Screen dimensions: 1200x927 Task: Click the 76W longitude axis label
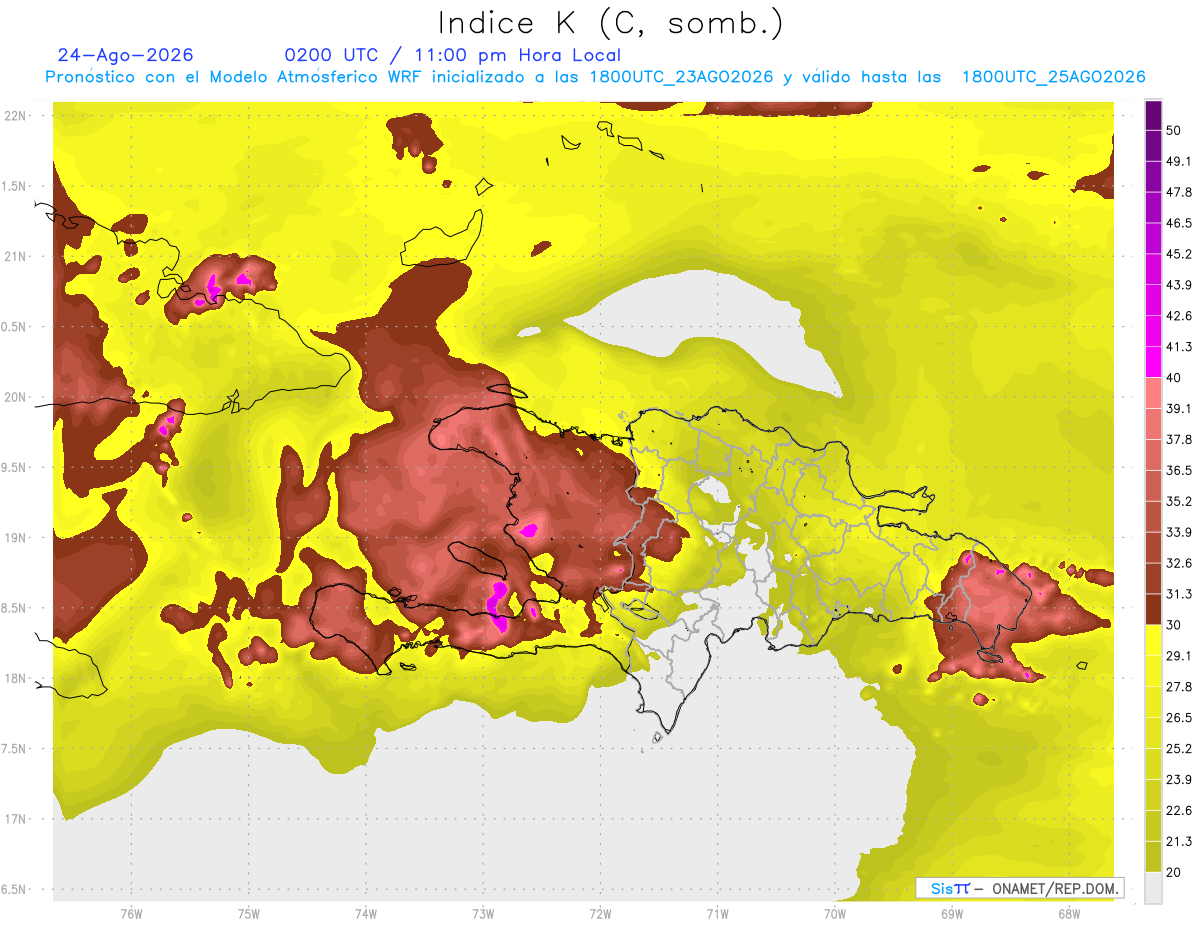131,914
